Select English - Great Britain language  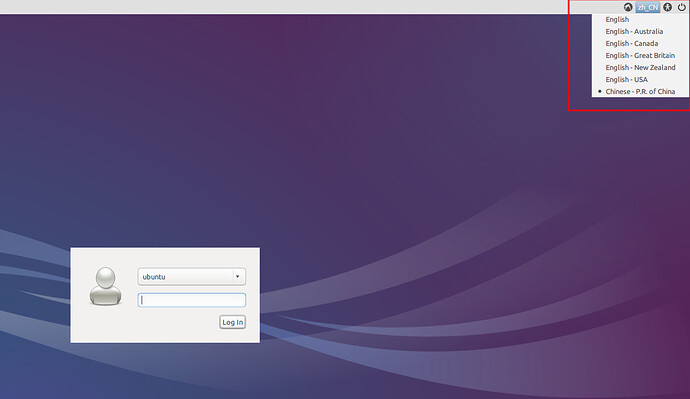point(640,55)
